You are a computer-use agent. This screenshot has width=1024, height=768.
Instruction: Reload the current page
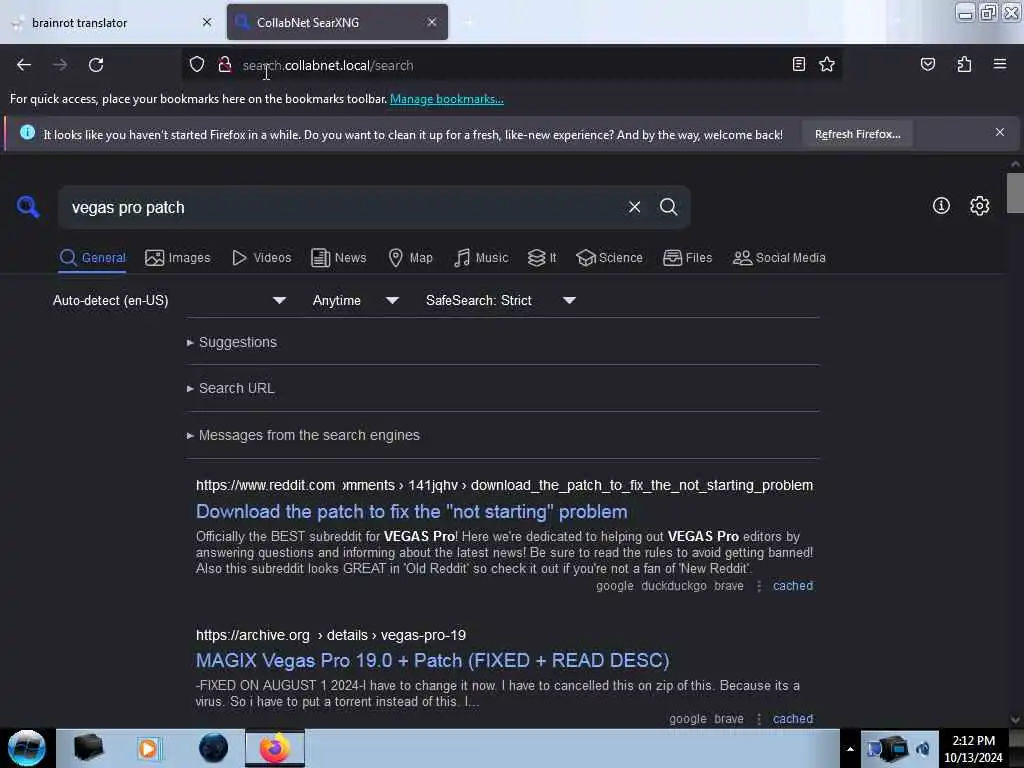coord(96,65)
